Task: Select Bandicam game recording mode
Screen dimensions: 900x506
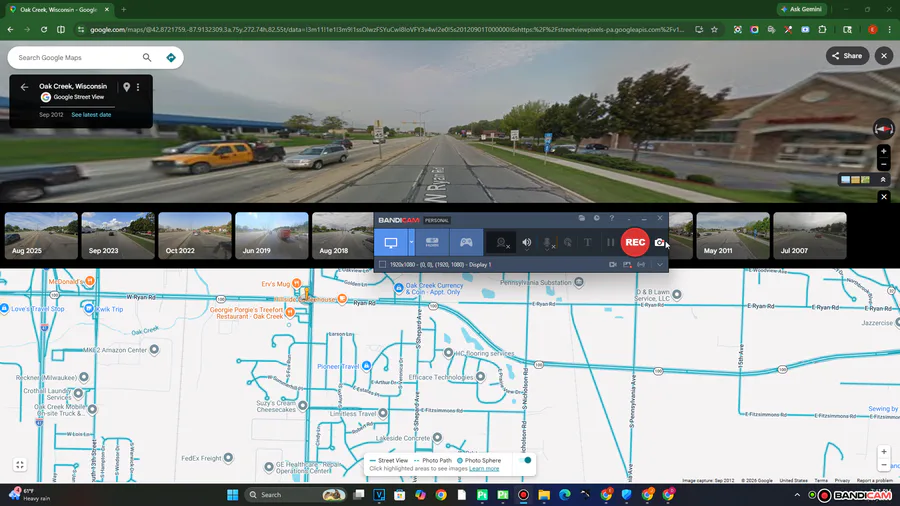Action: [466, 242]
